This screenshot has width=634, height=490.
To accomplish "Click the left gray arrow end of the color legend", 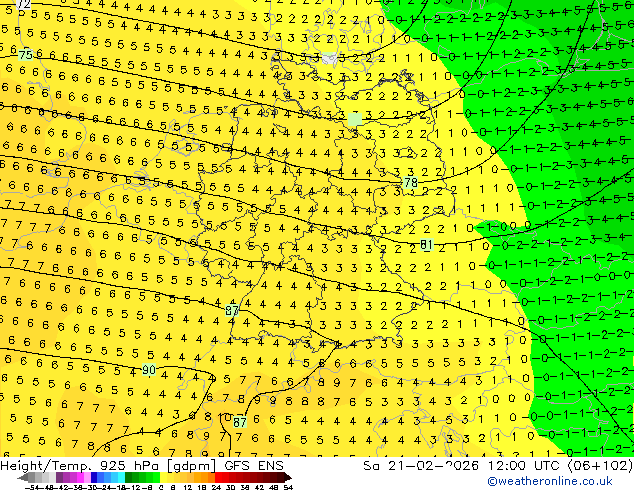I will [x=22, y=478].
